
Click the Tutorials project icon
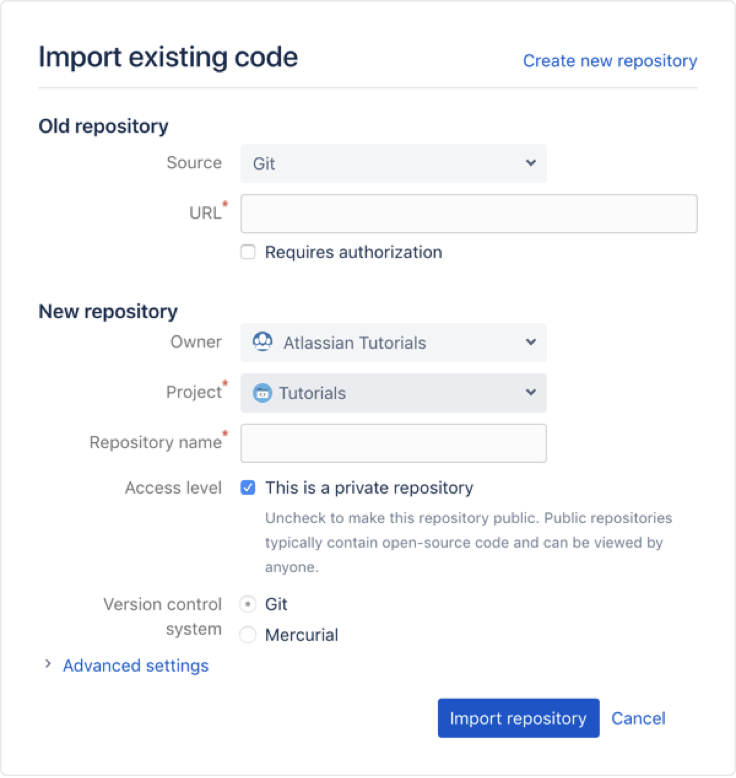click(262, 393)
